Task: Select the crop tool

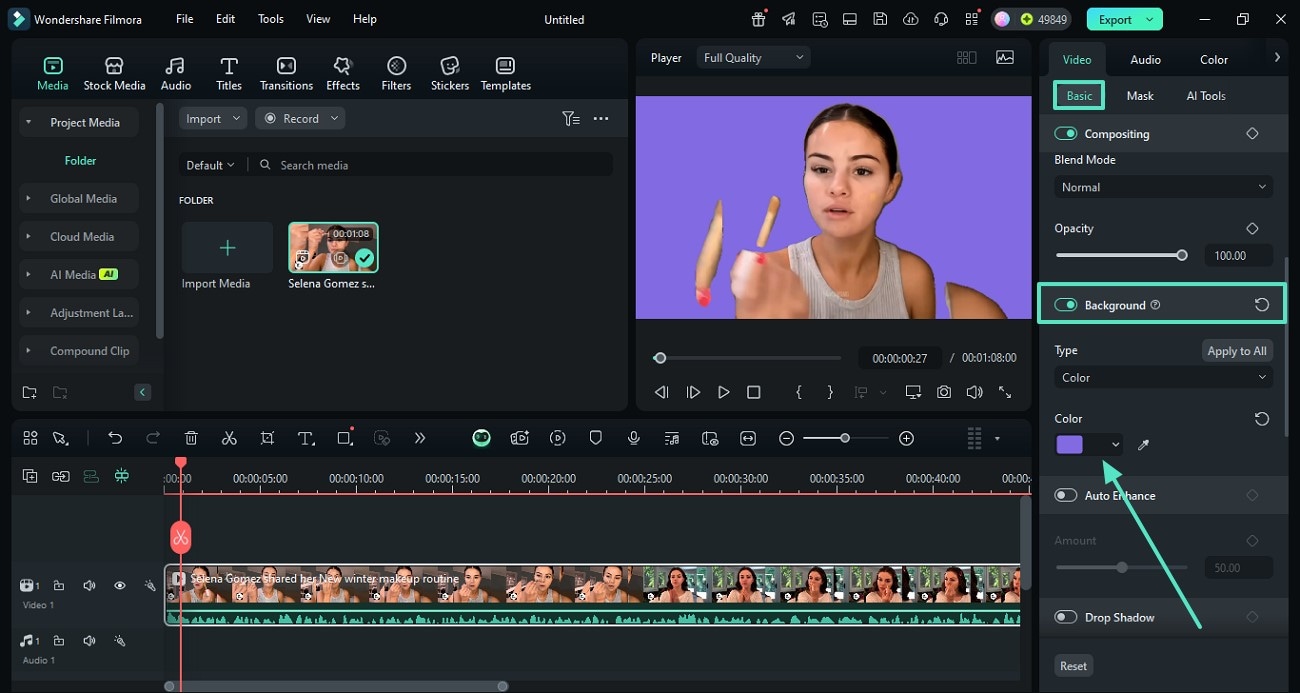Action: tap(267, 438)
